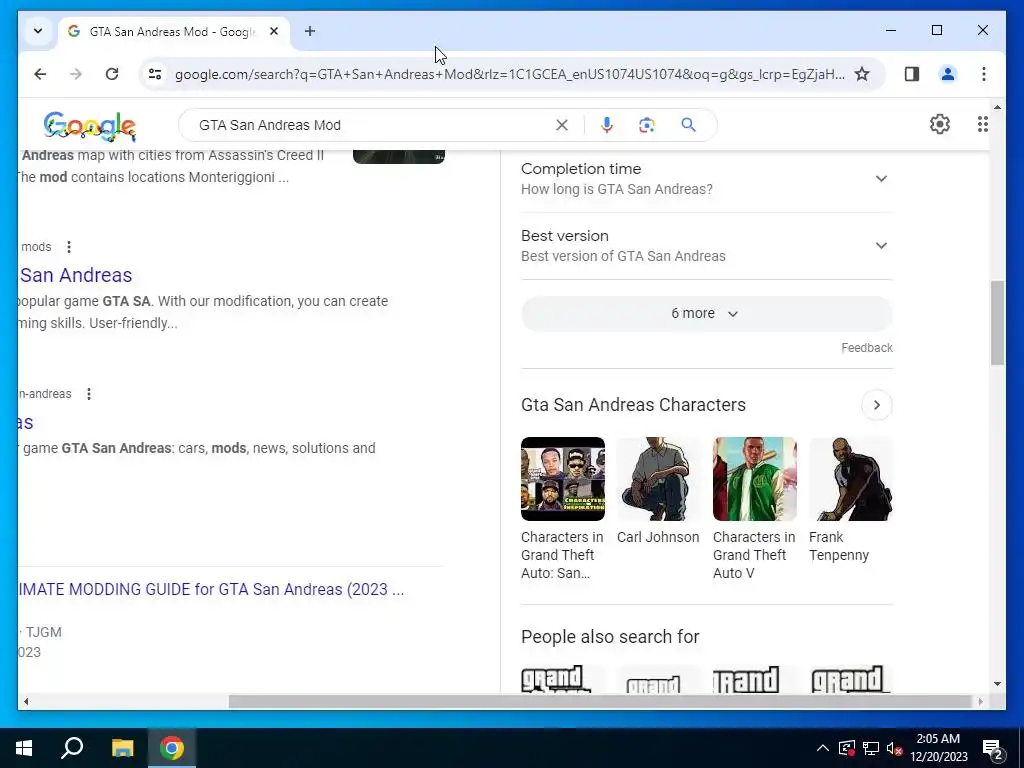Select the GTA San Andreas Mod tab
This screenshot has width=1024, height=768.
[x=174, y=31]
